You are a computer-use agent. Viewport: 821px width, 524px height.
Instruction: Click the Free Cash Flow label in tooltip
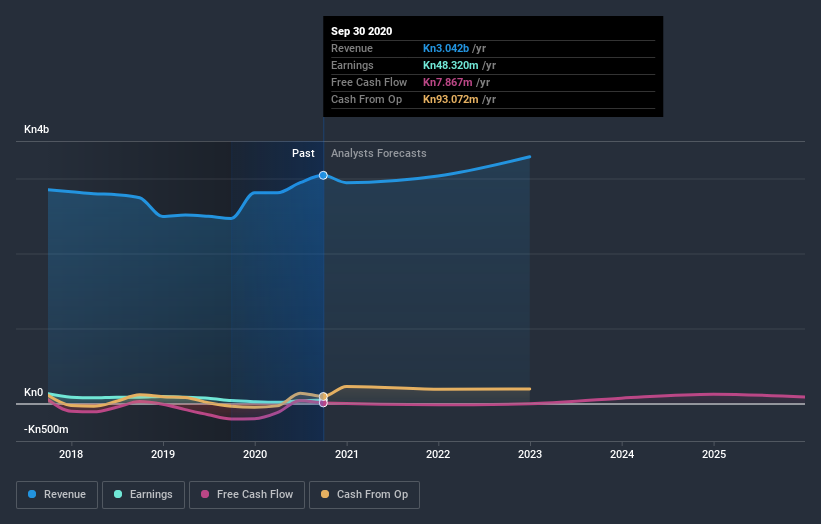tap(369, 82)
